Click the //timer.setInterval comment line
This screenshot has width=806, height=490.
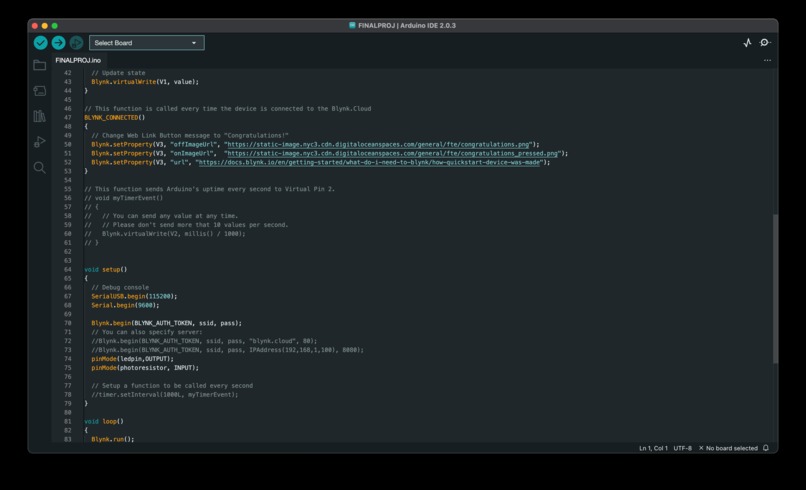click(x=164, y=395)
